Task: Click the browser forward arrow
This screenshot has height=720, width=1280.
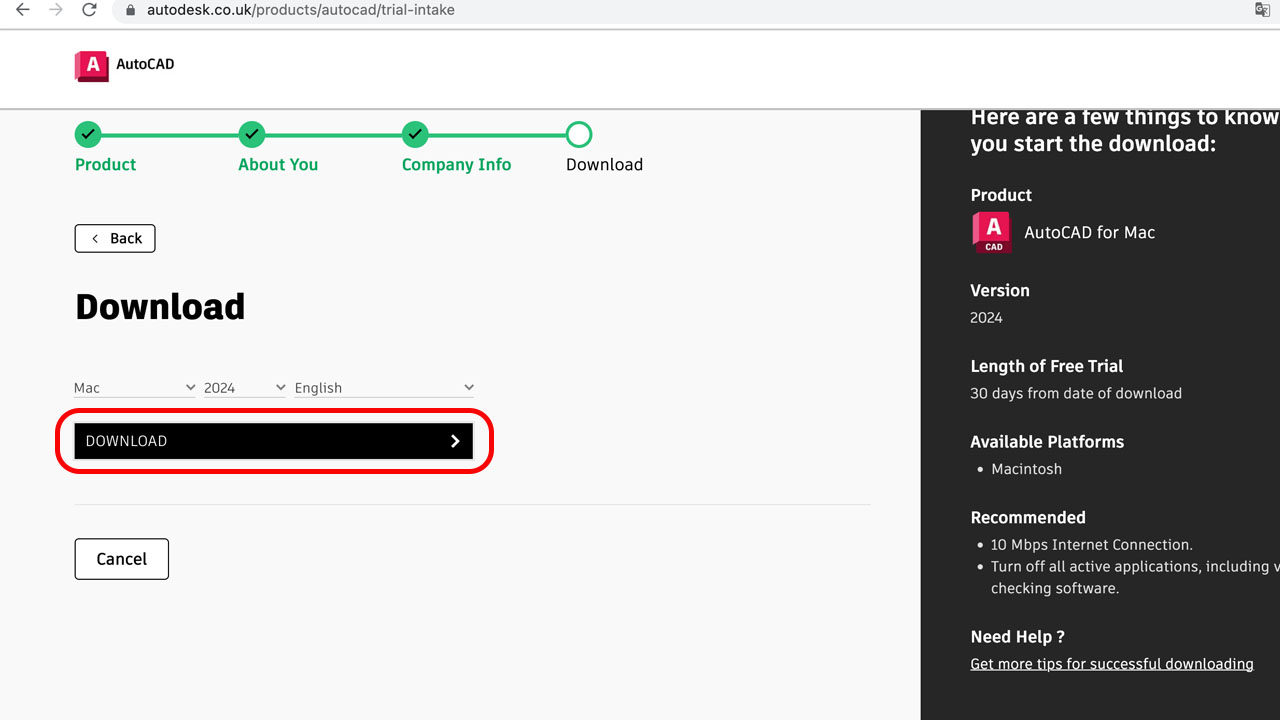Action: (x=56, y=10)
